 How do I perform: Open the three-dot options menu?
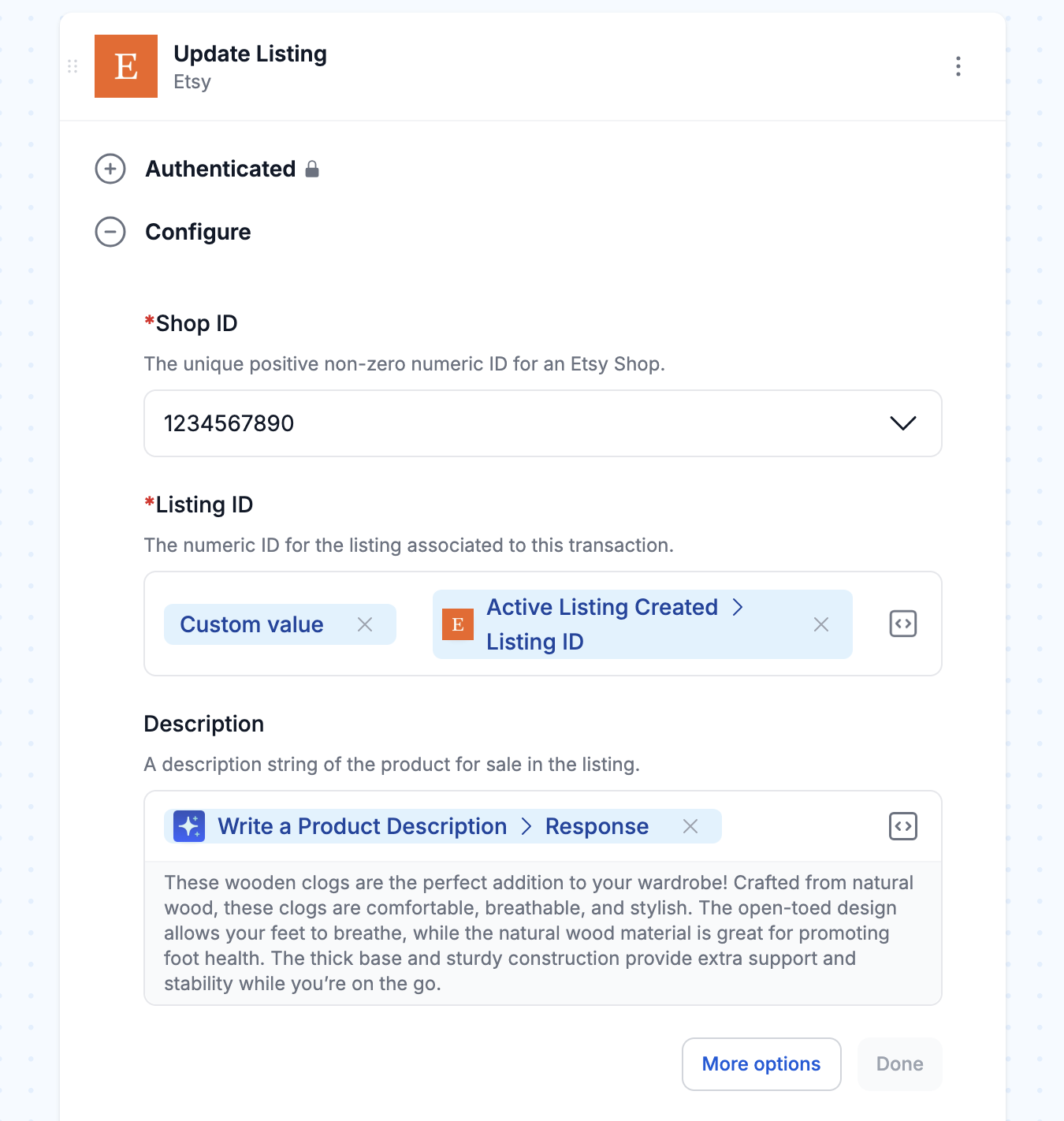pyautogui.click(x=958, y=66)
